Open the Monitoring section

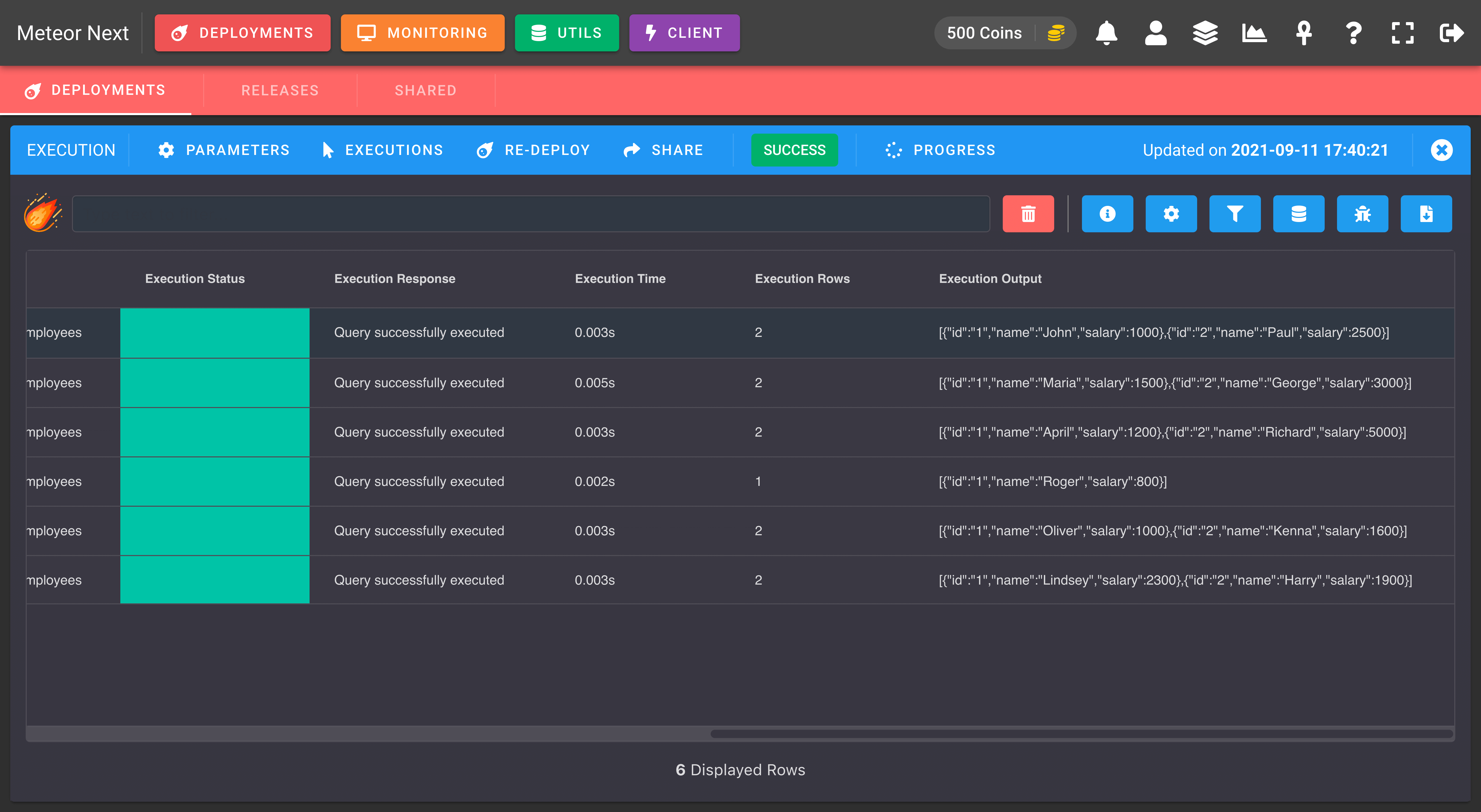422,33
